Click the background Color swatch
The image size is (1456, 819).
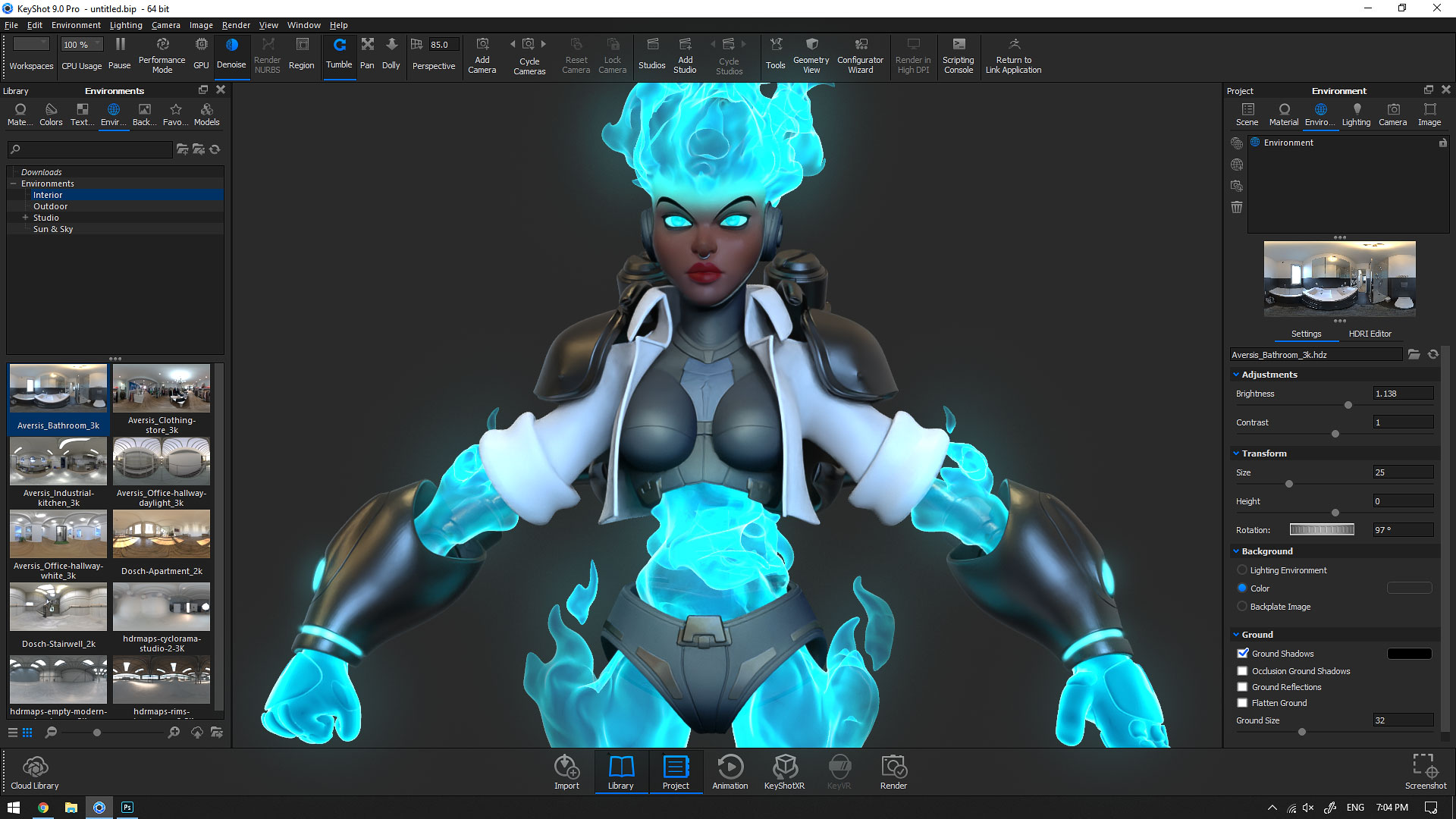(x=1409, y=588)
